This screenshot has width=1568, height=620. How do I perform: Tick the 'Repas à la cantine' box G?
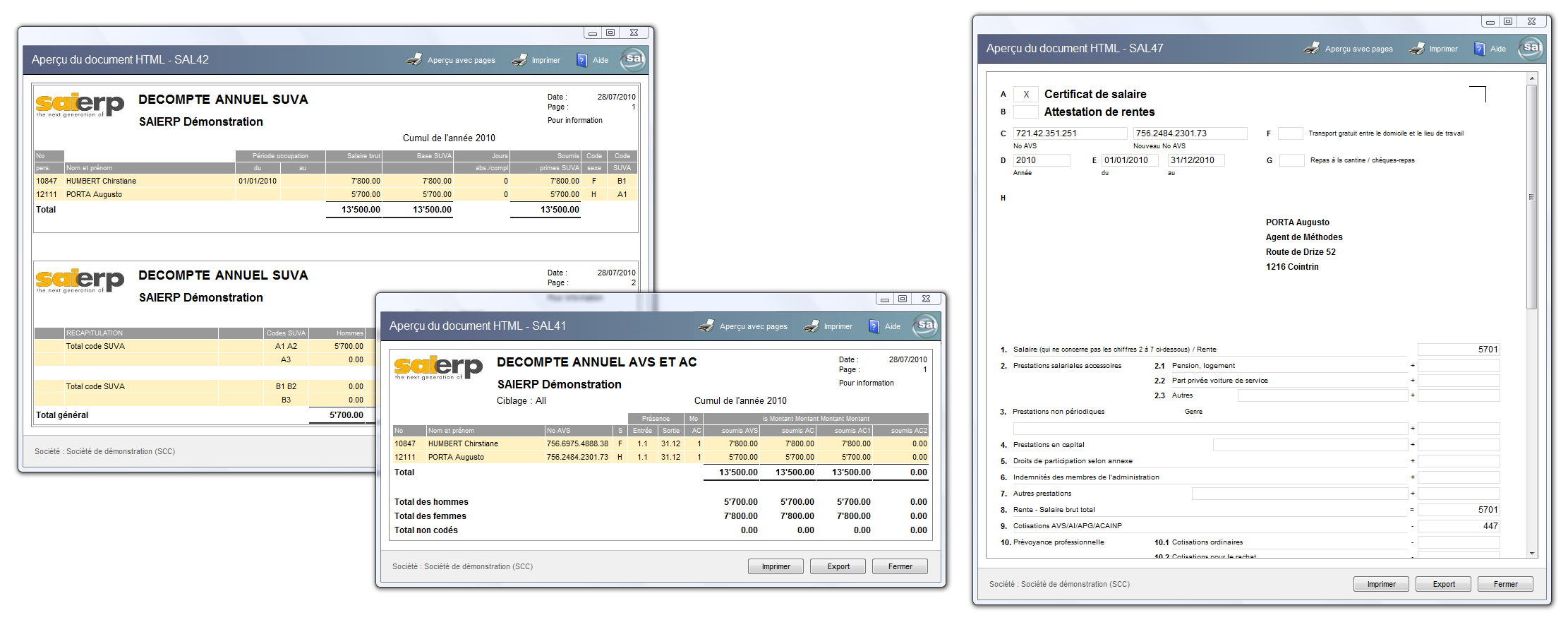point(1291,160)
